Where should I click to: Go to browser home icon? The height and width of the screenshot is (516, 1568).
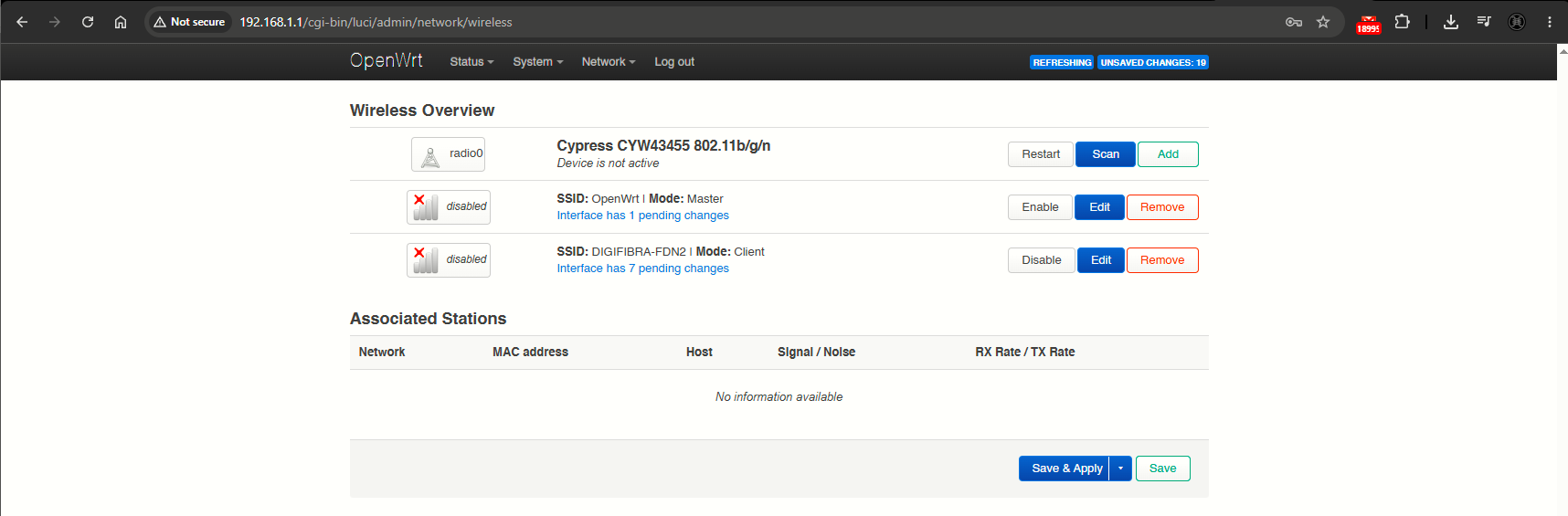pyautogui.click(x=121, y=22)
